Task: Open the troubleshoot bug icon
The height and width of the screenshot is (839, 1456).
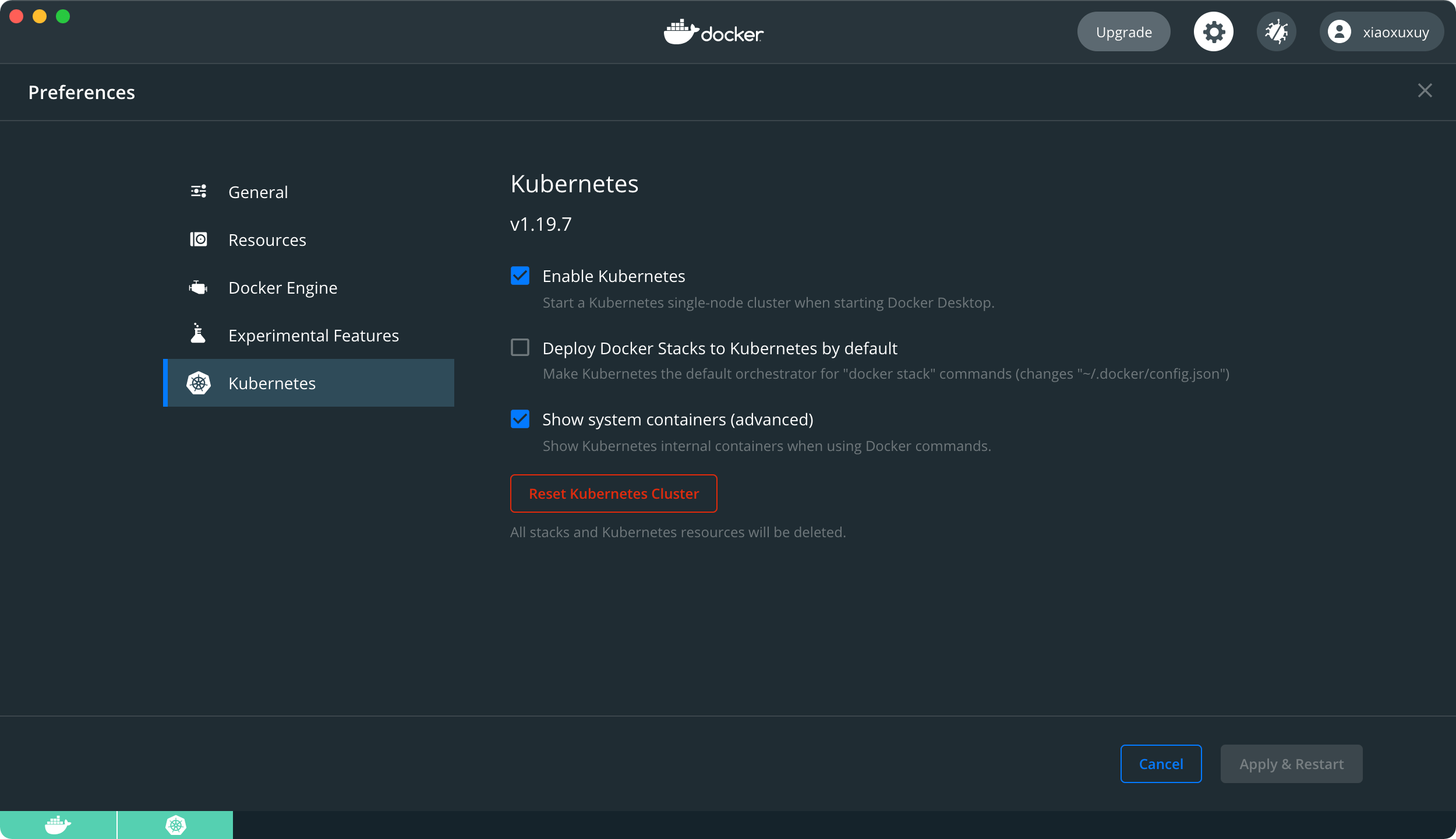Action: pyautogui.click(x=1276, y=32)
